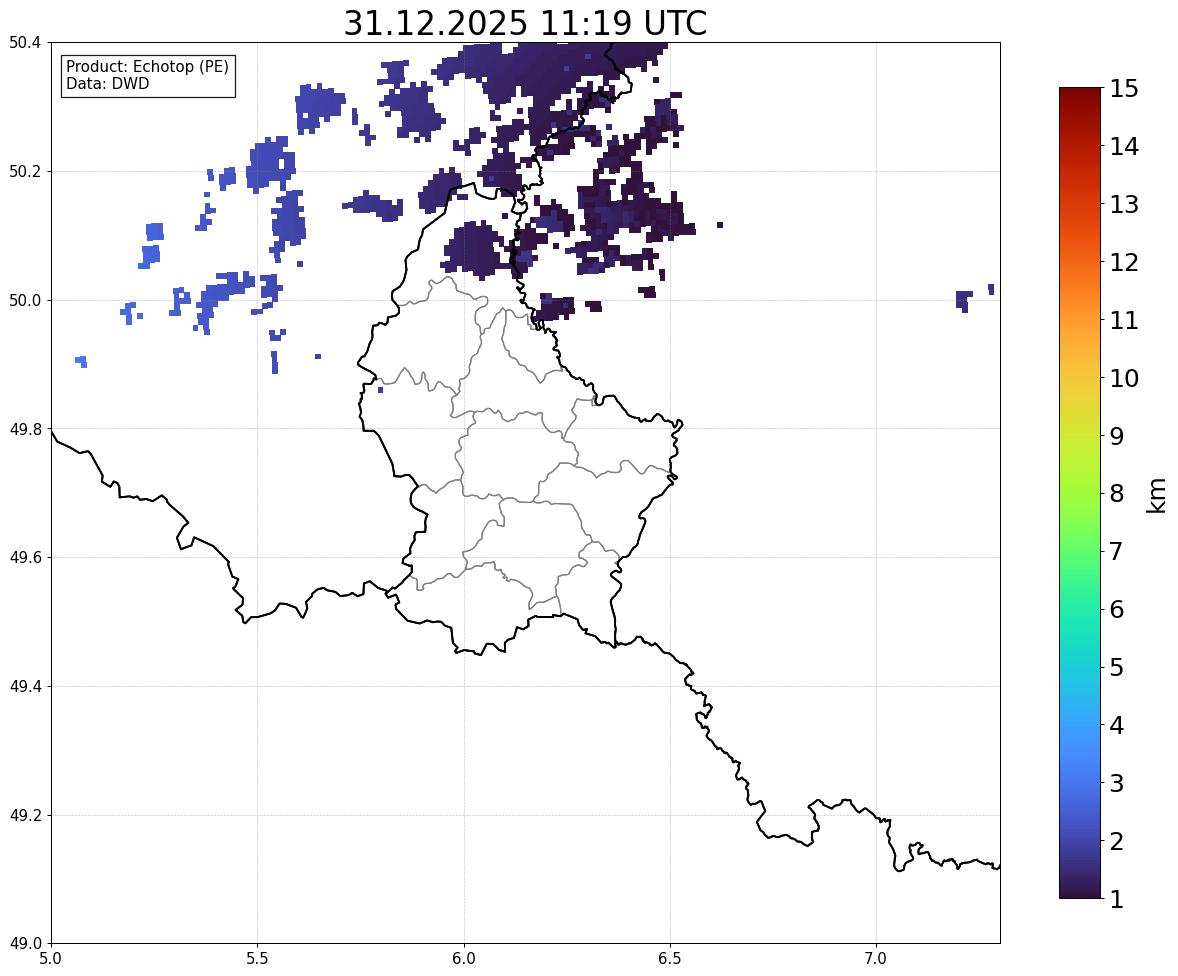Screen dimensions: 1178x976
Task: Click the x-axis label "7.0"
Action: pos(876,959)
